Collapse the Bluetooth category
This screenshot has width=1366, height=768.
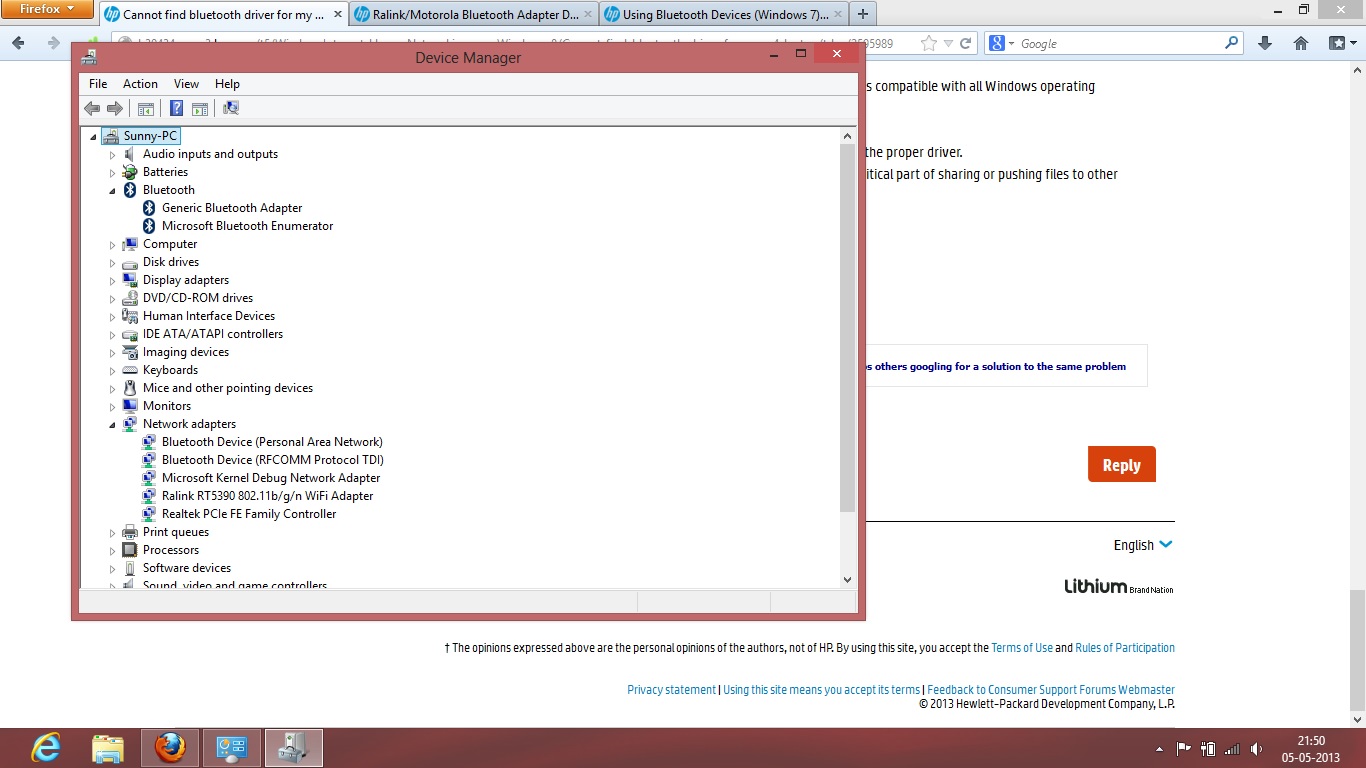[113, 190]
